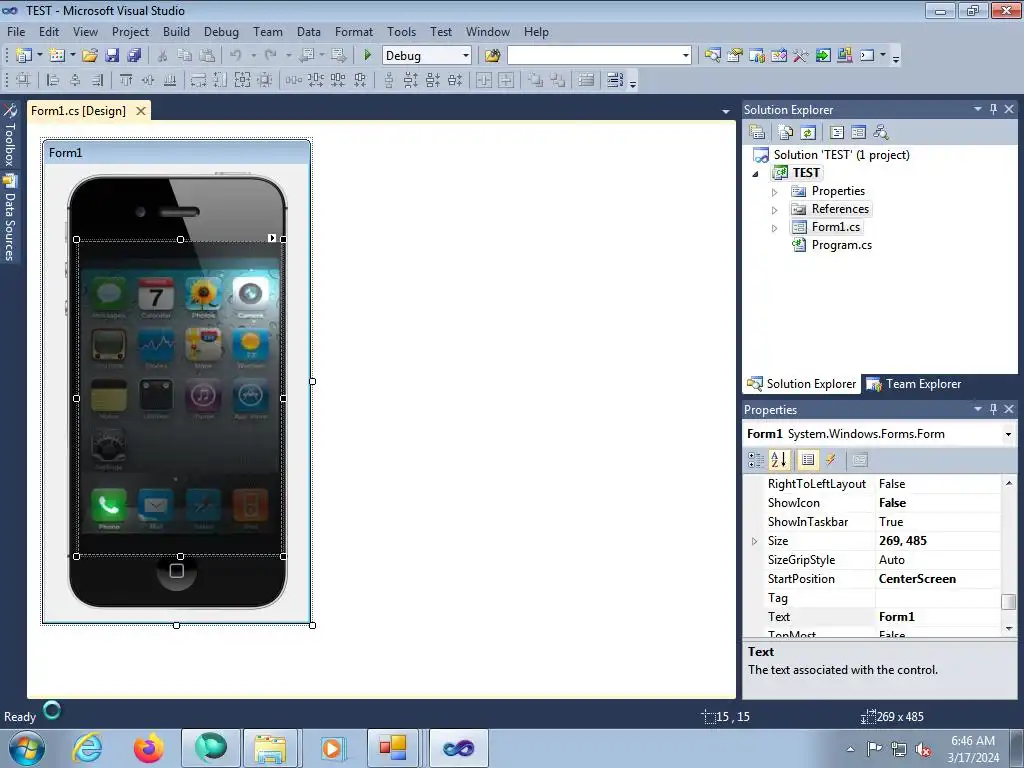The height and width of the screenshot is (768, 1024).
Task: Switch Properties panel to Categorized view
Action: pyautogui.click(x=756, y=460)
